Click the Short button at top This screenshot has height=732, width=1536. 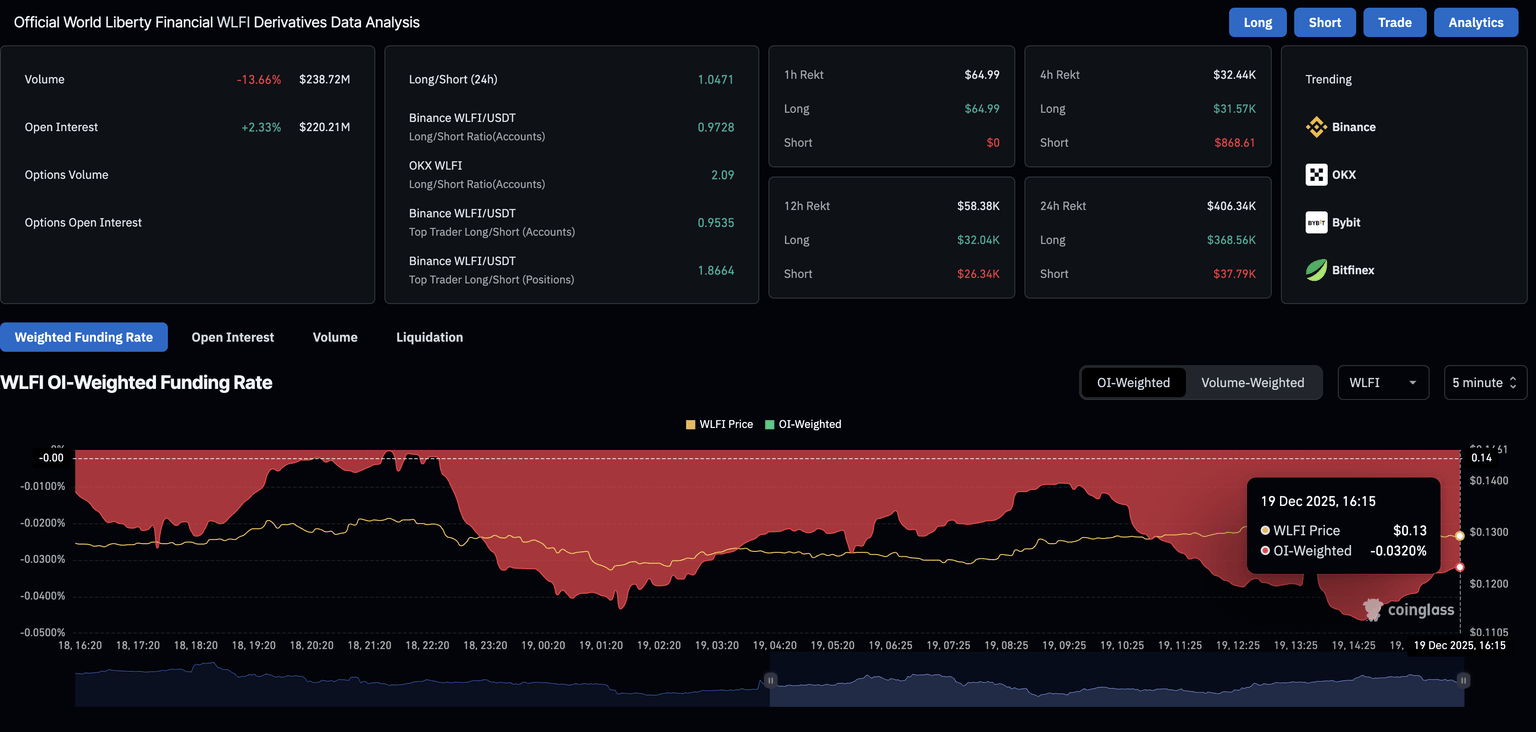pos(1324,22)
